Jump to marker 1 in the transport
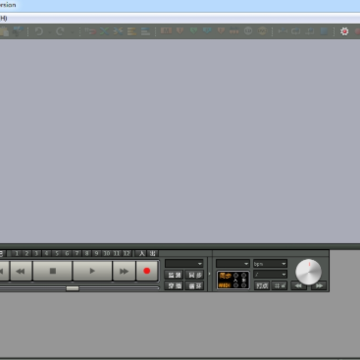 16,253
